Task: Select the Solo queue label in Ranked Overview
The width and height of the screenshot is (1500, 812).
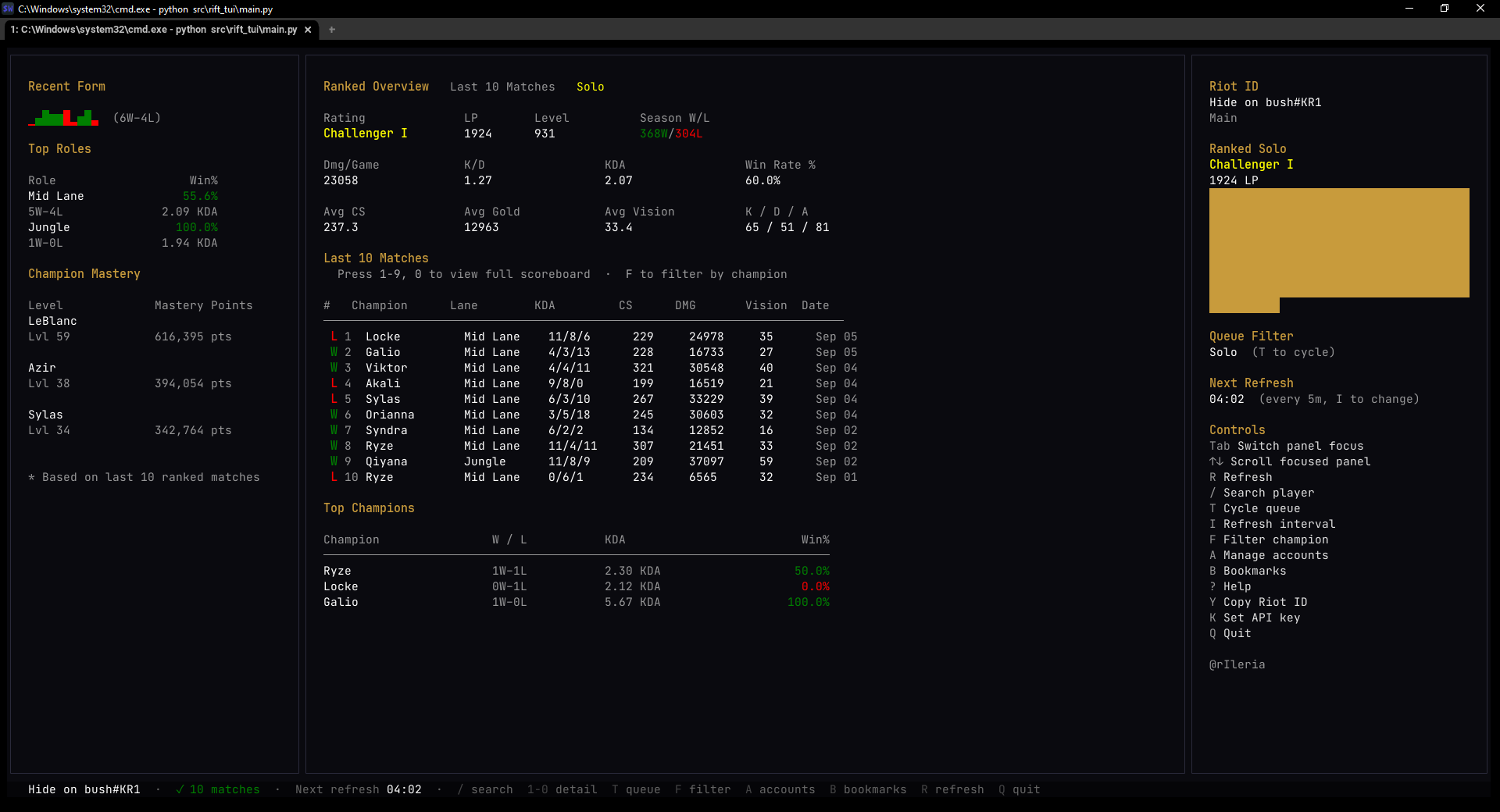Action: (590, 87)
